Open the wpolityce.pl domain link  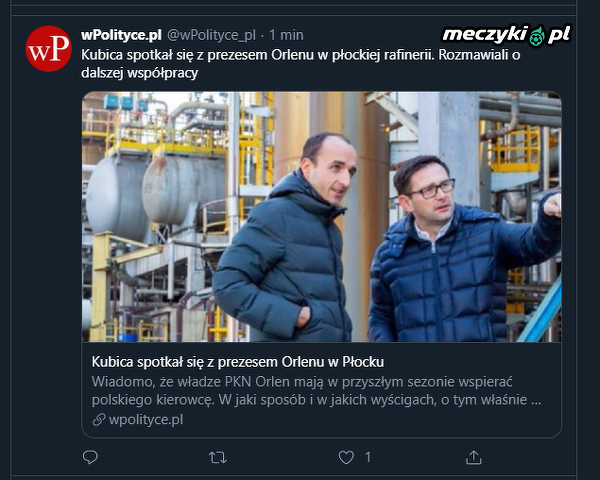[x=146, y=420]
